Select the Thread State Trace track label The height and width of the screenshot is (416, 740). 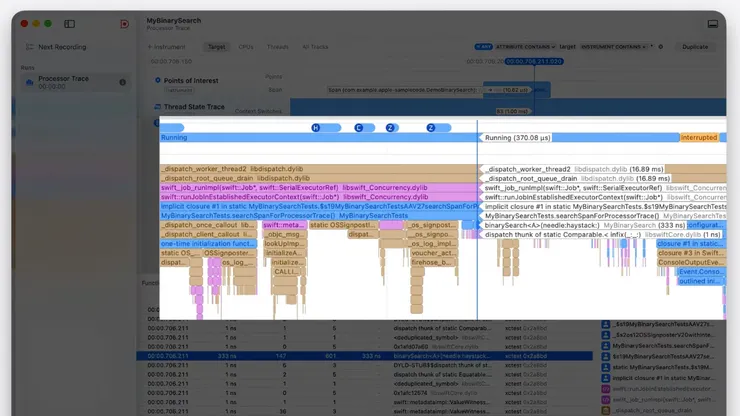[194, 107]
